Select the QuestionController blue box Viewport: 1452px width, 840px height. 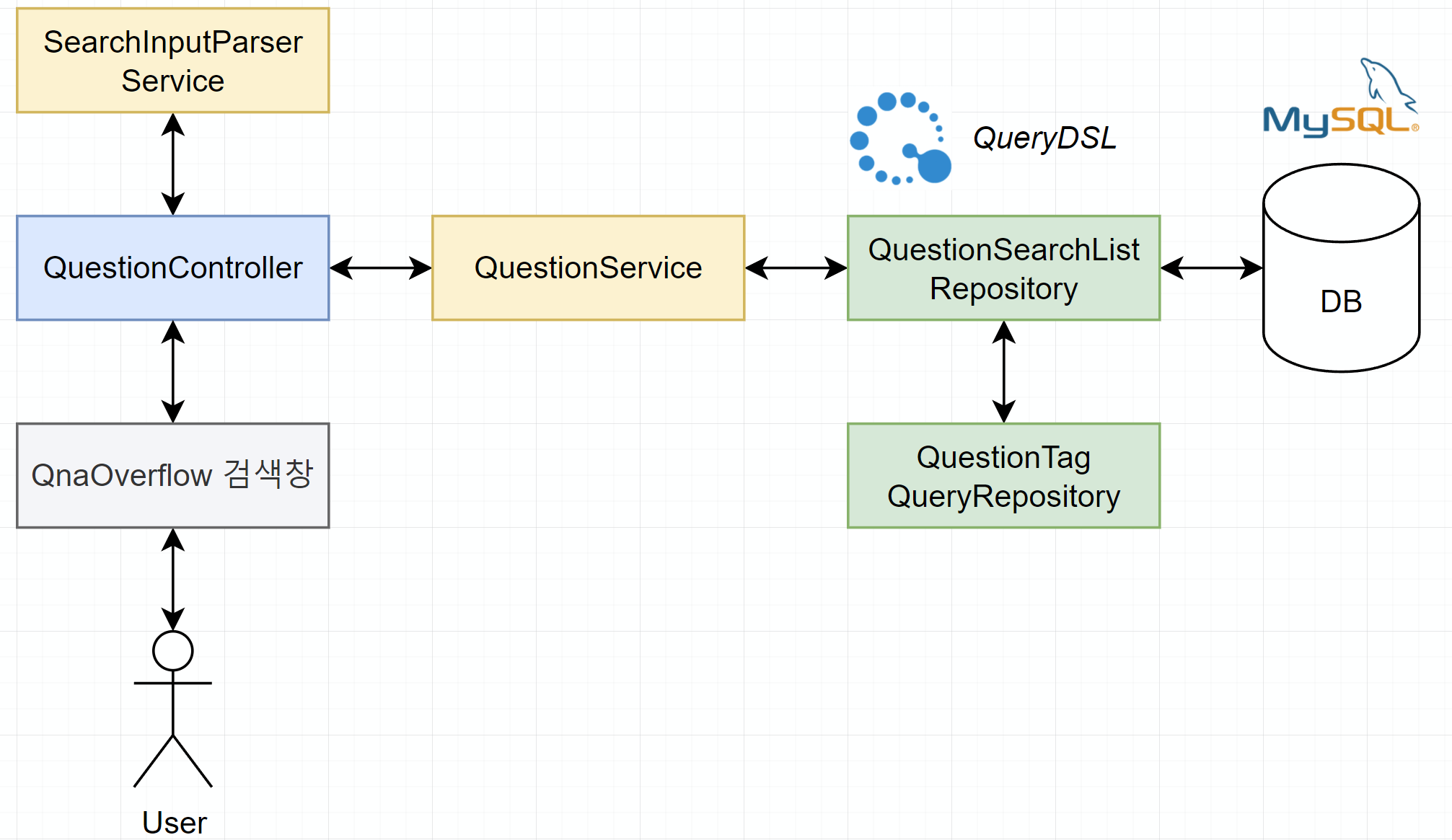173,268
